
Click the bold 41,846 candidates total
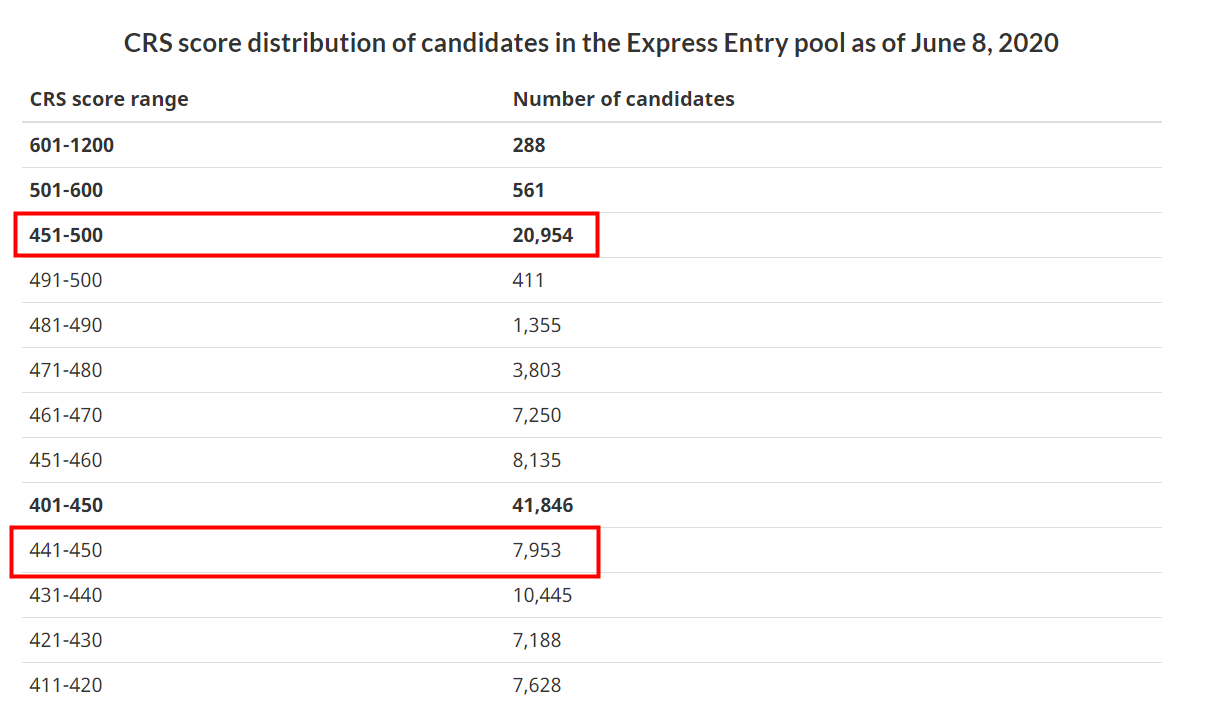543,505
